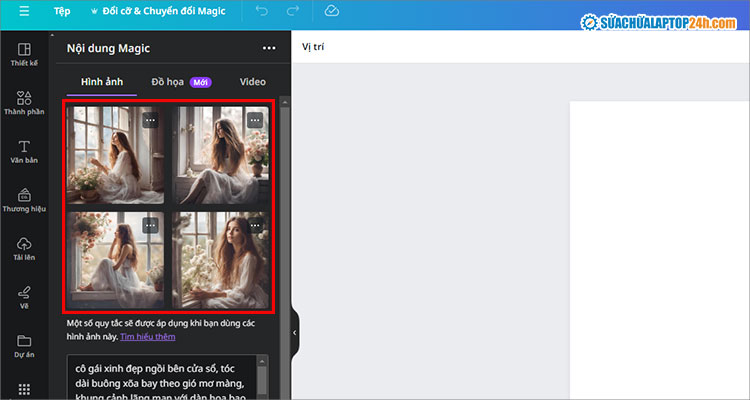
Task: Click prompt box scrollbar up arrow
Action: click(x=262, y=361)
